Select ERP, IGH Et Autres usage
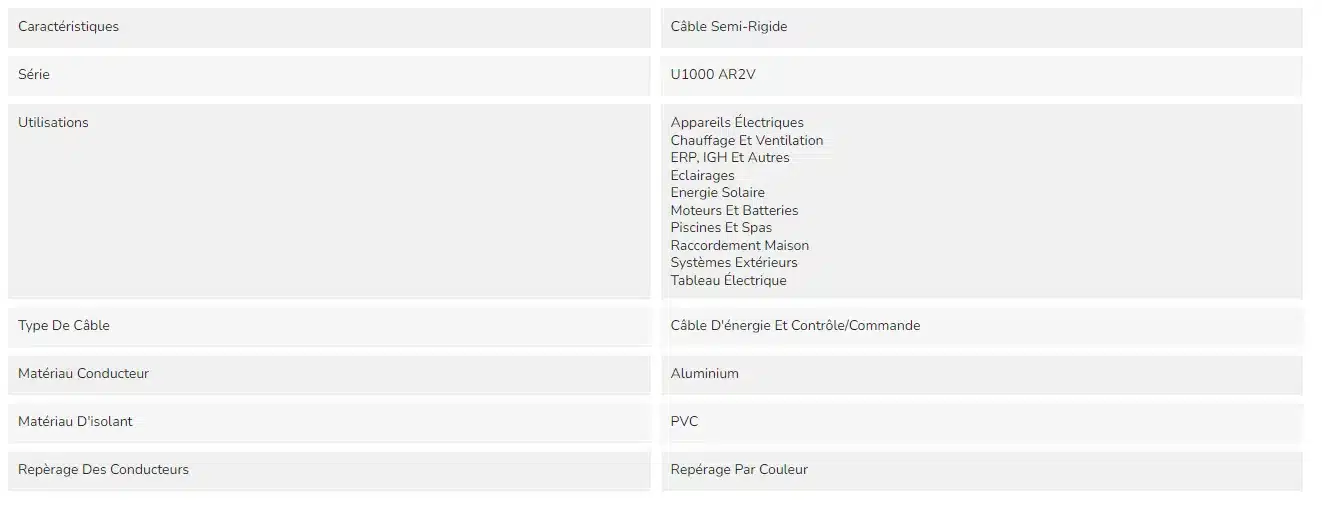The height and width of the screenshot is (514, 1322). coord(730,158)
